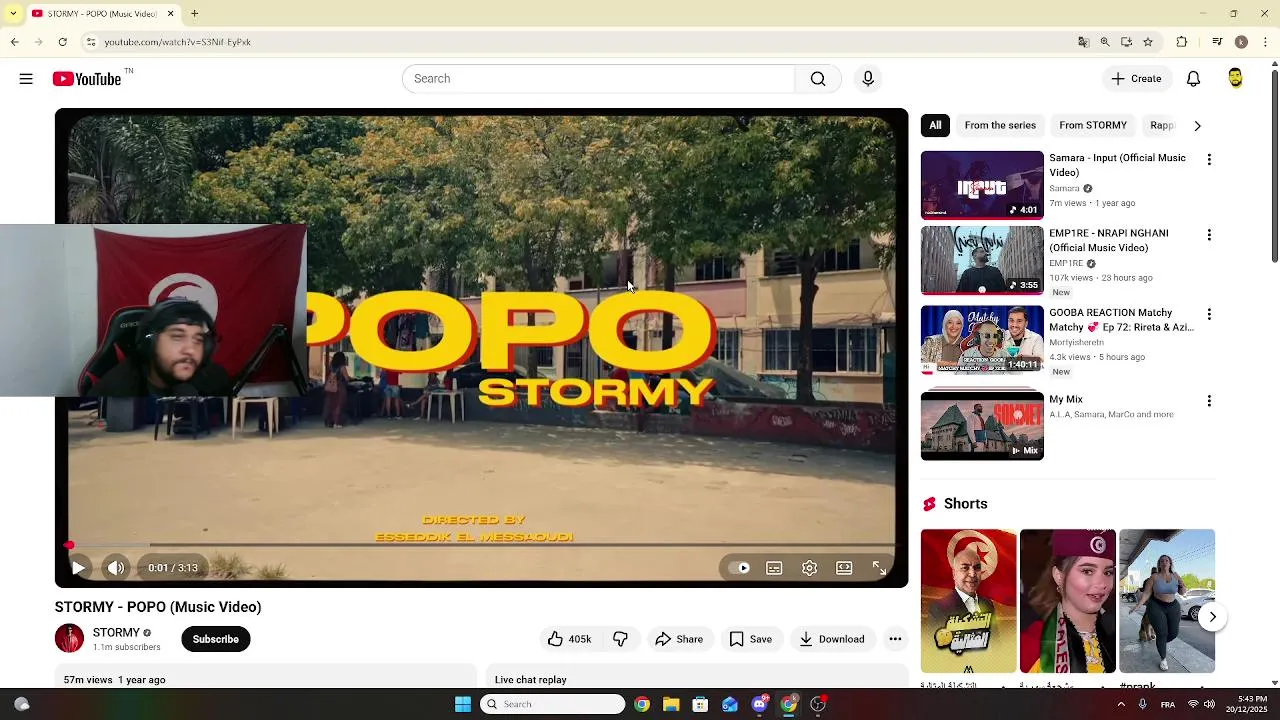1280x720 pixels.
Task: Open the Chrome three-dot menu
Action: (1265, 42)
